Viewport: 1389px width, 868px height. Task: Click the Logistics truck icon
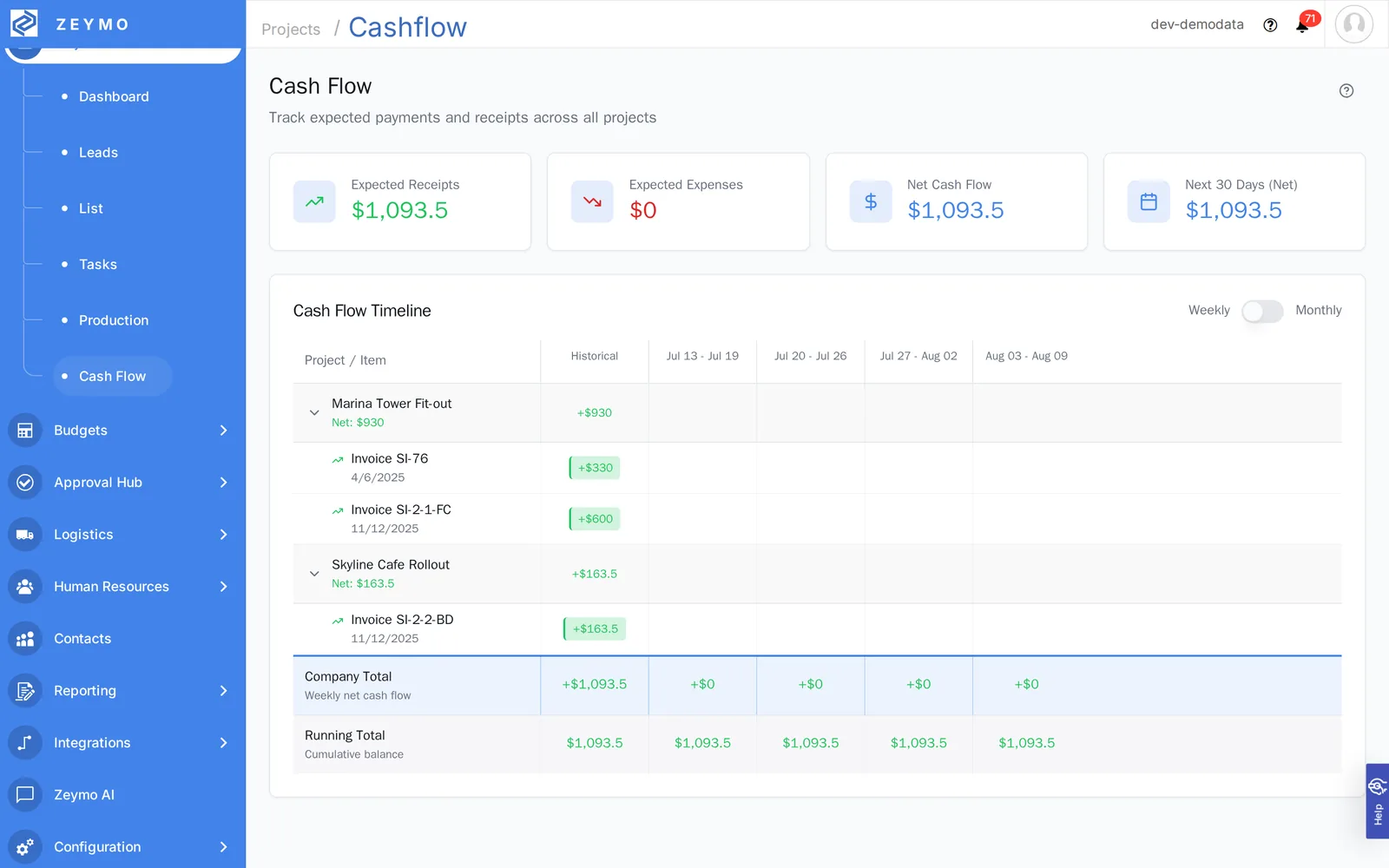25,535
